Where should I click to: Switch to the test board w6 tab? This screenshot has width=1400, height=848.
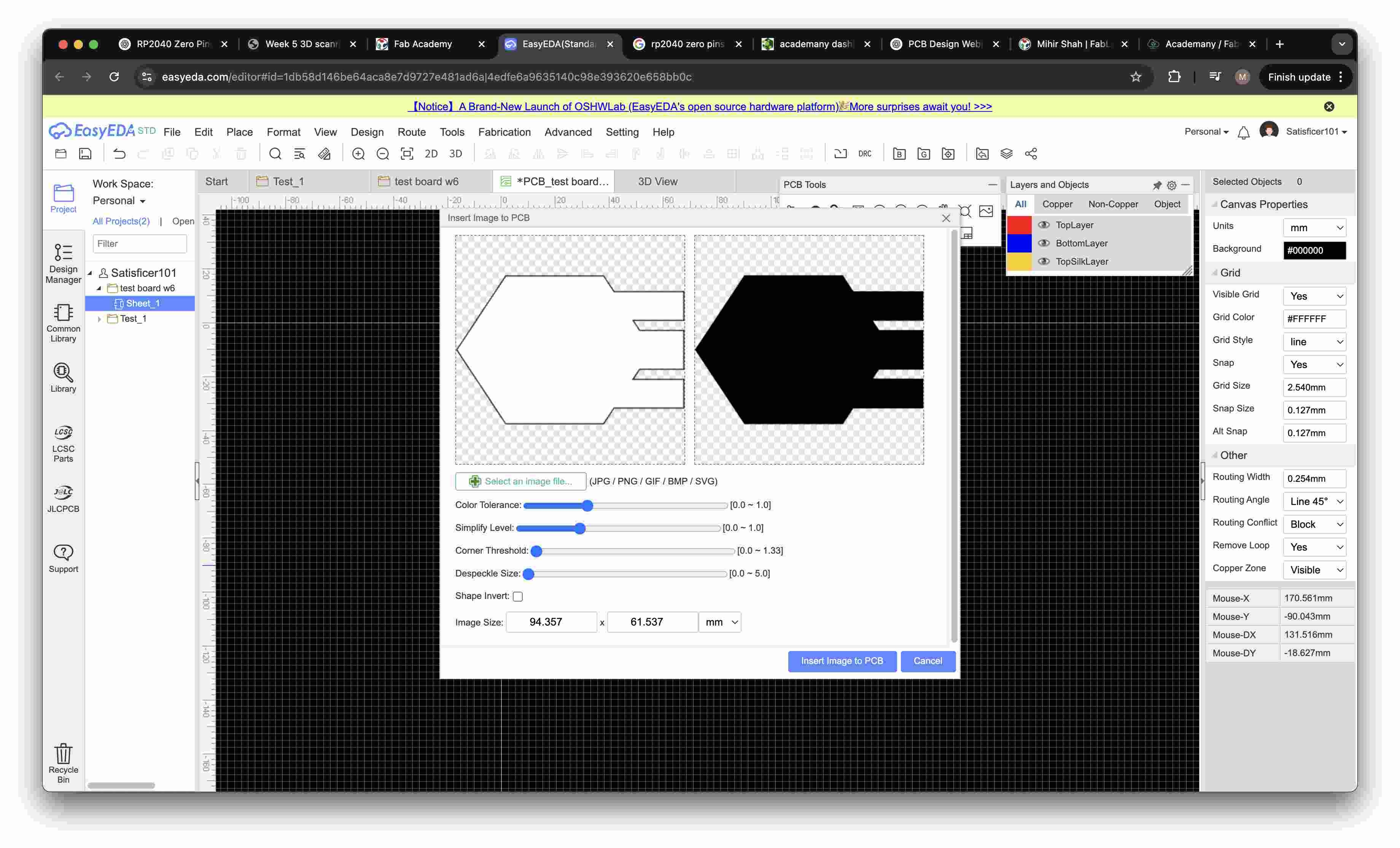426,182
